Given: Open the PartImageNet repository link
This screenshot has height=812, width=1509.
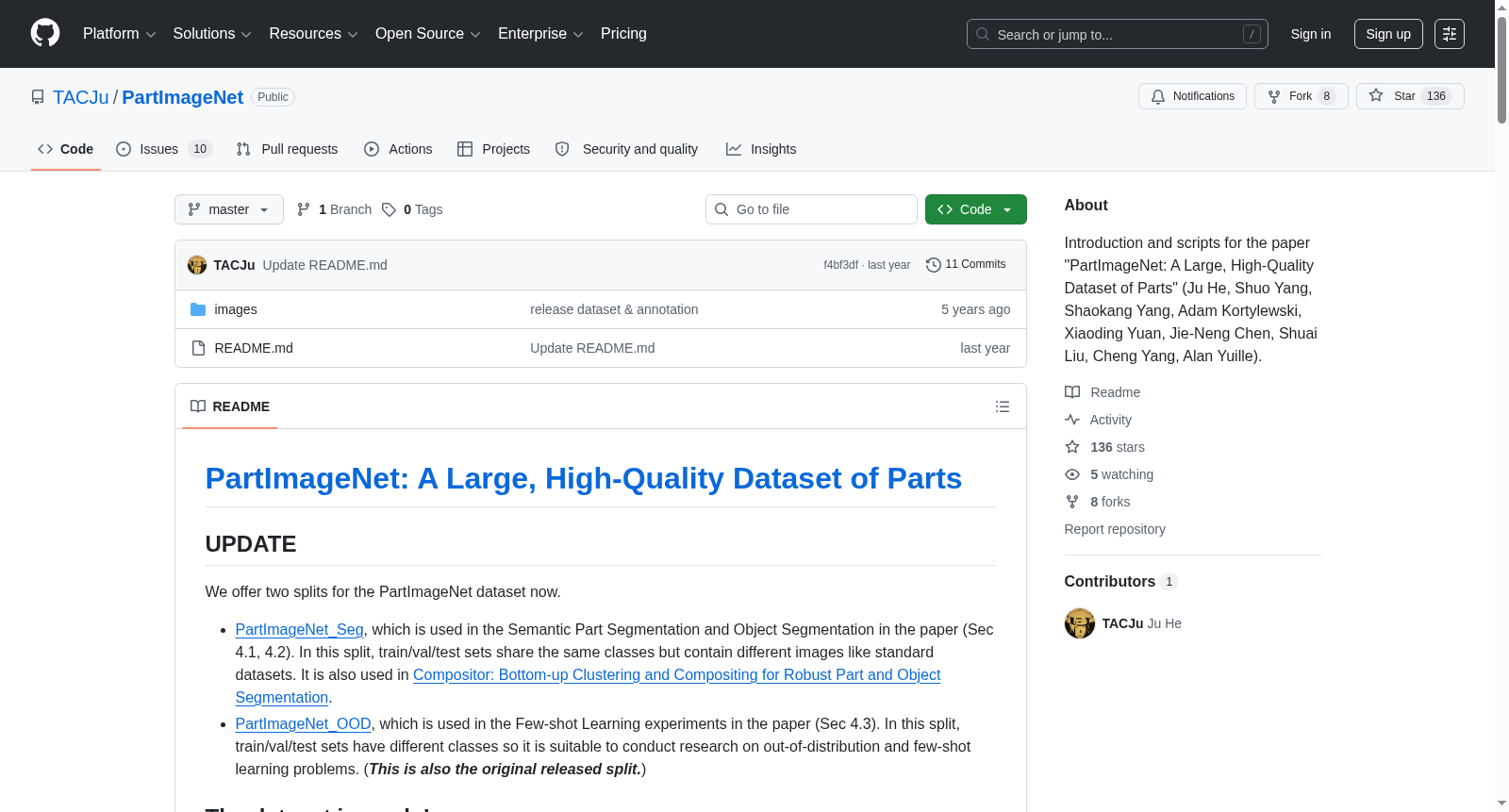Looking at the screenshot, I should (183, 97).
